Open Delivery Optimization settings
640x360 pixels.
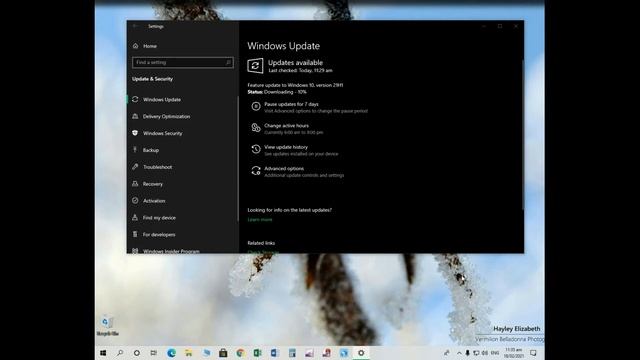click(166, 116)
